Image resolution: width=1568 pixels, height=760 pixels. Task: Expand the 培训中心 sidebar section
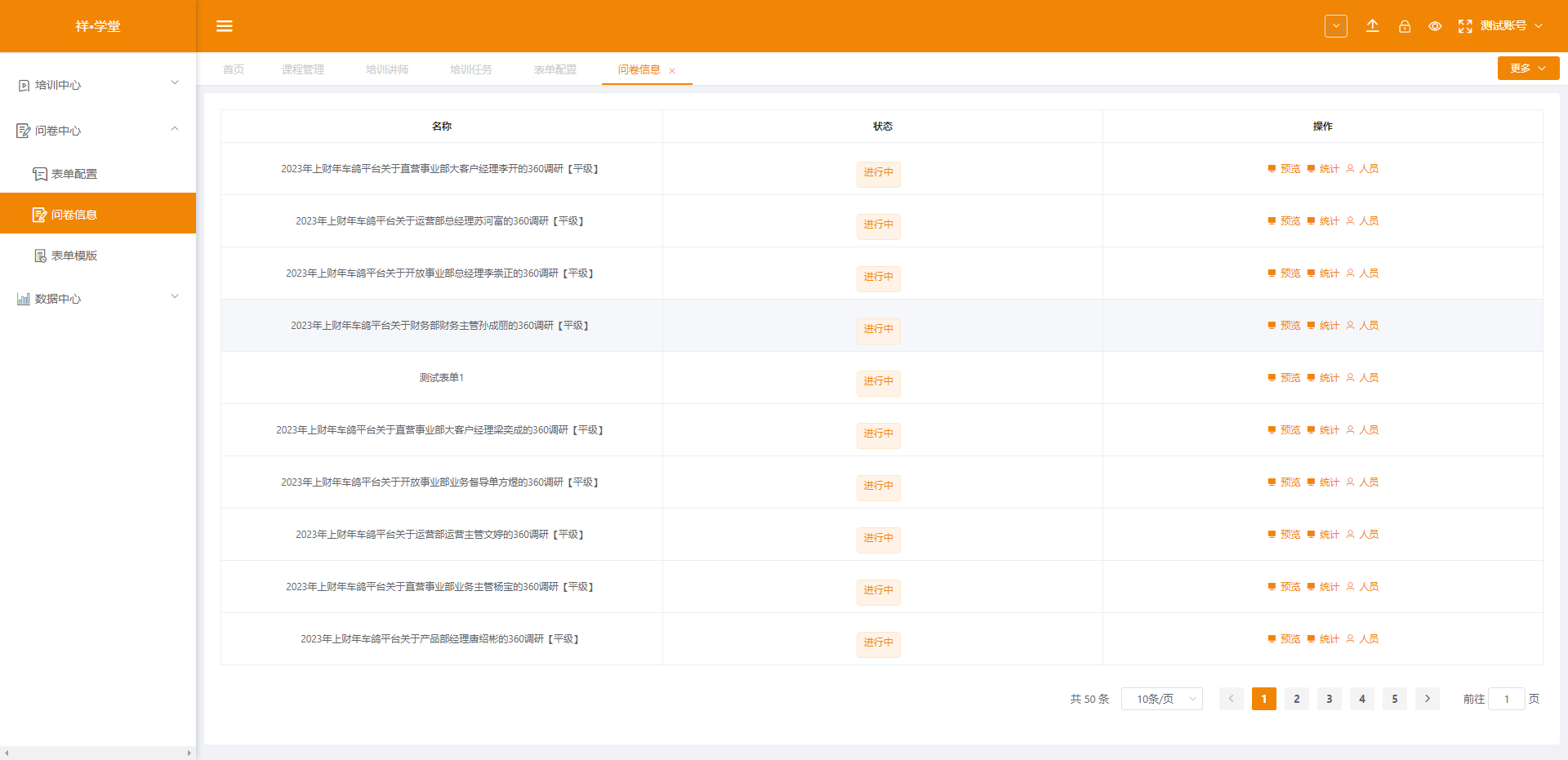[x=98, y=84]
